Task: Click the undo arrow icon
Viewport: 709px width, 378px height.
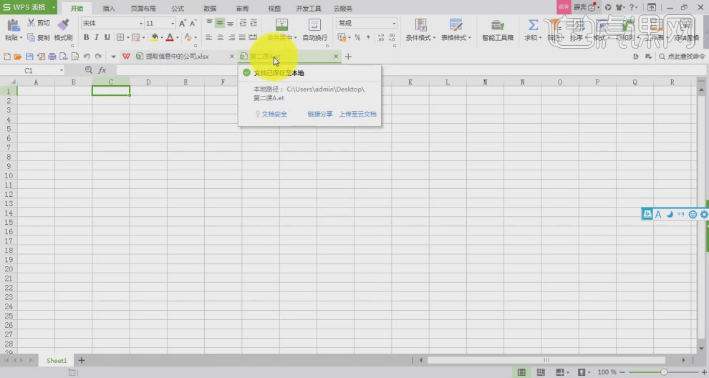Action: pyautogui.click(x=86, y=57)
